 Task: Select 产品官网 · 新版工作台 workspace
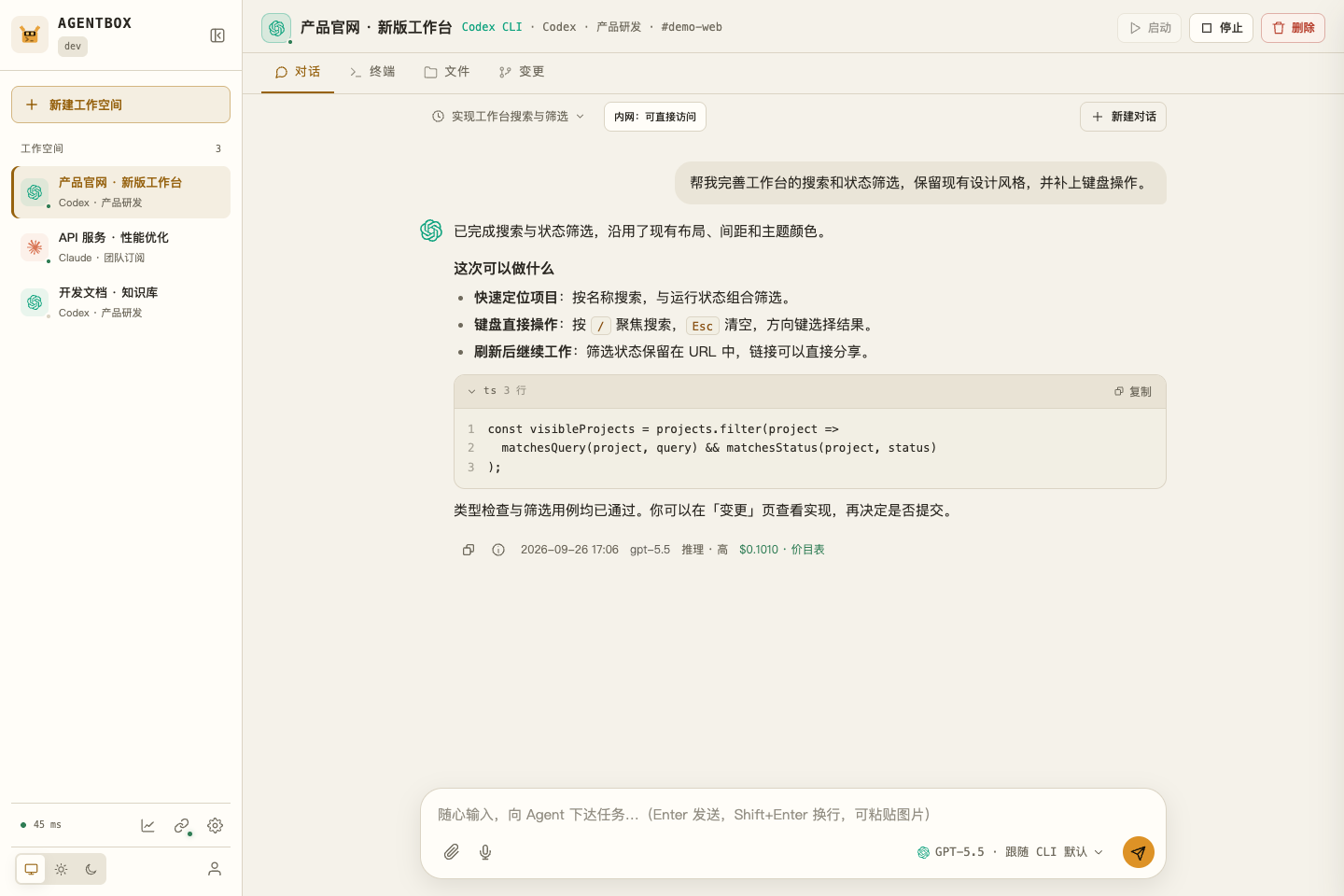pyautogui.click(x=120, y=192)
